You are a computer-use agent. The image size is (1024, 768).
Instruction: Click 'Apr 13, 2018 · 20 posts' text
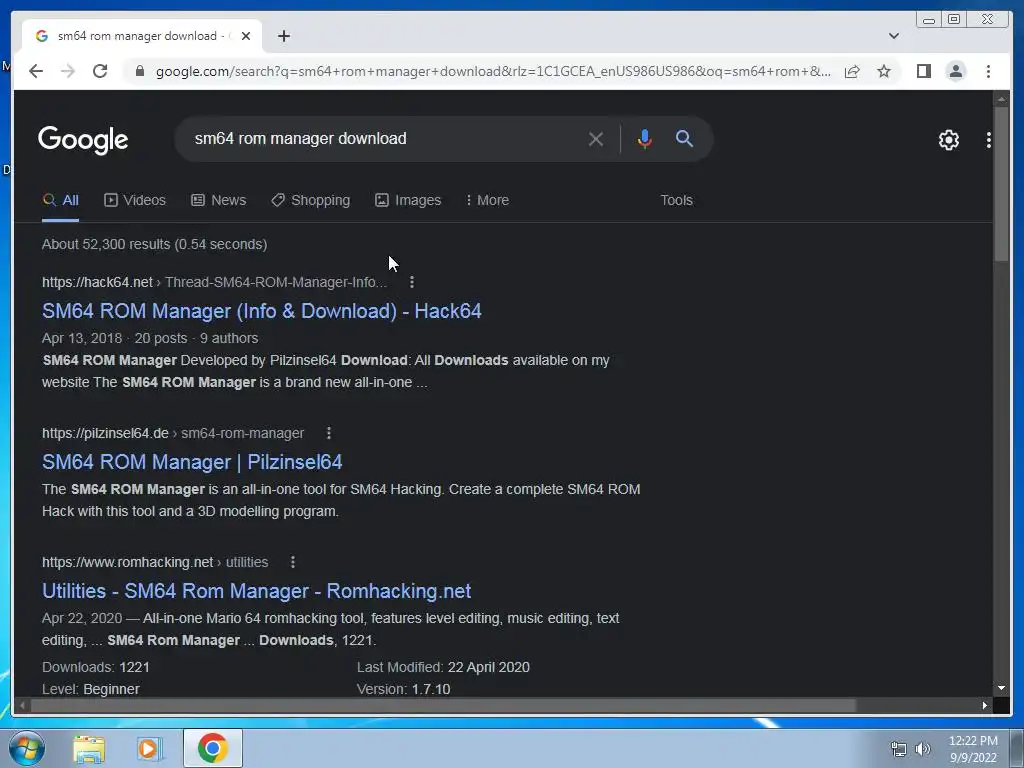tap(115, 338)
